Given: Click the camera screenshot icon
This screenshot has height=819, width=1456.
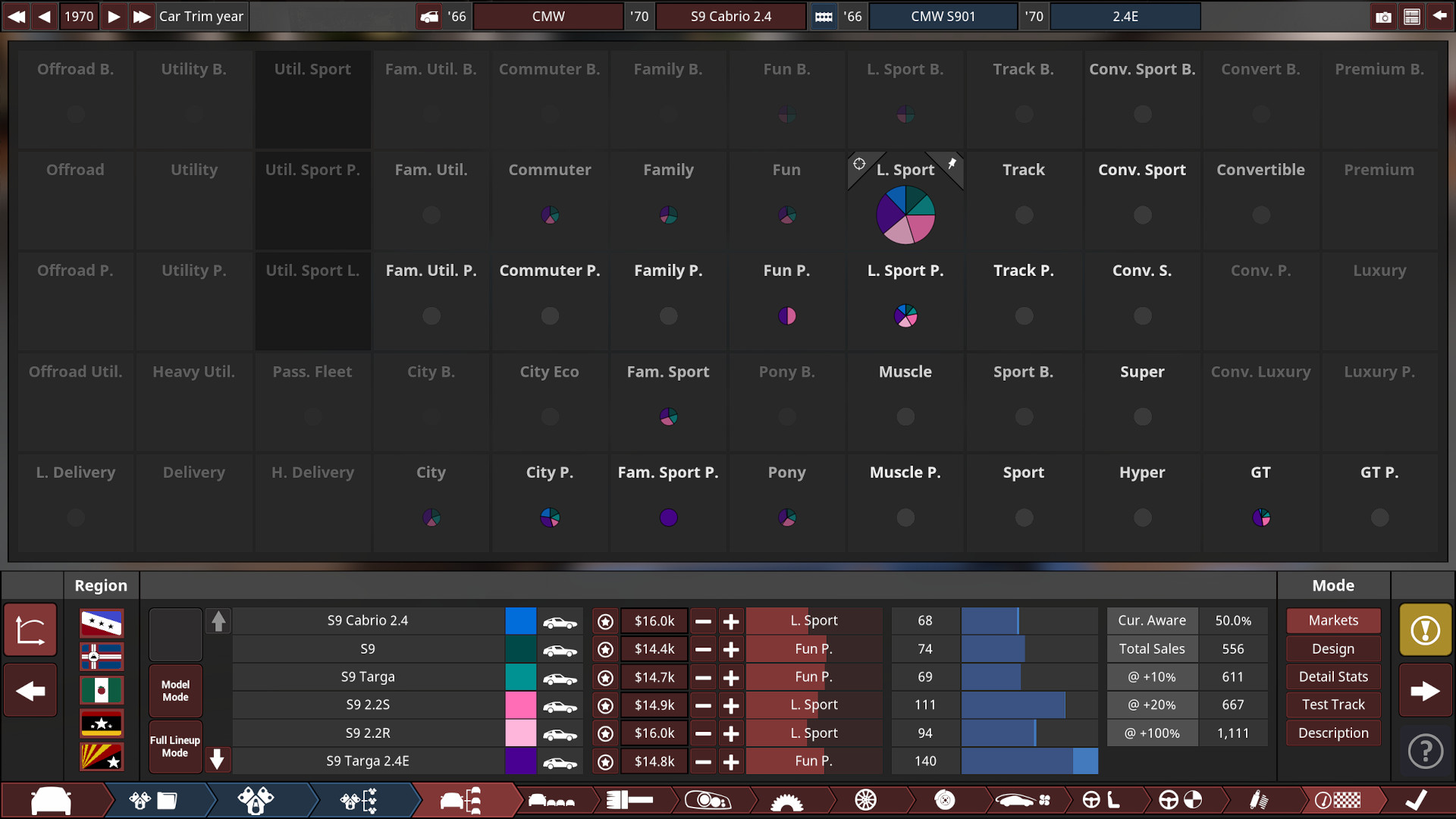Looking at the screenshot, I should 1385,15.
